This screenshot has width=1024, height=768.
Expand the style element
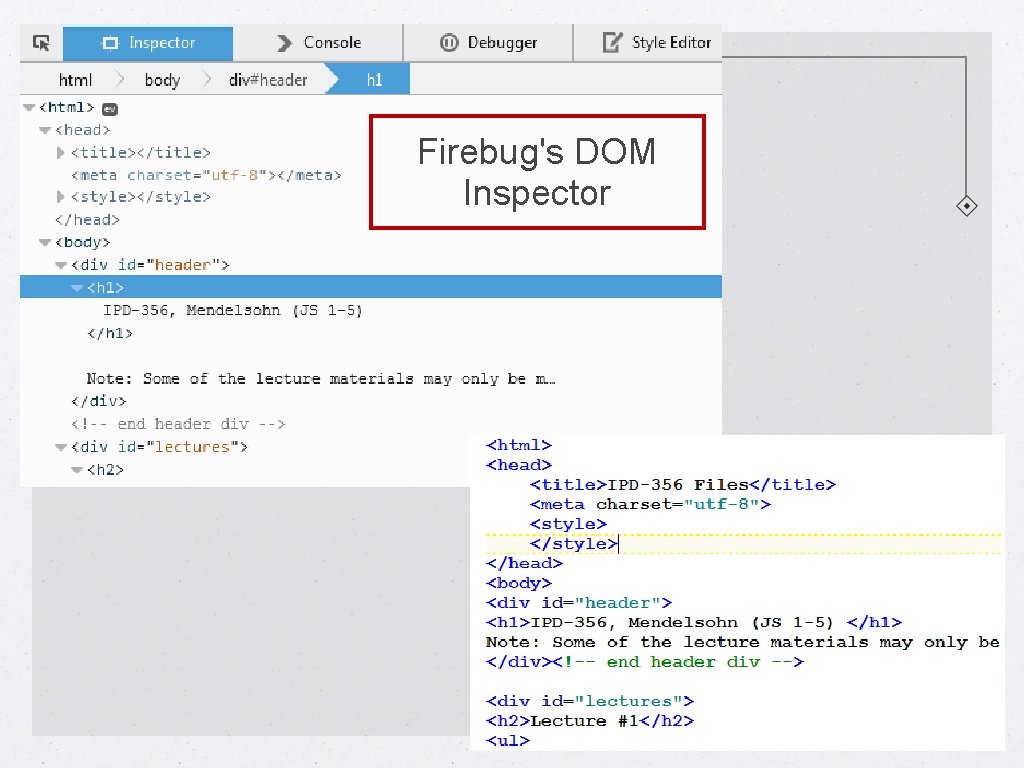coord(61,197)
